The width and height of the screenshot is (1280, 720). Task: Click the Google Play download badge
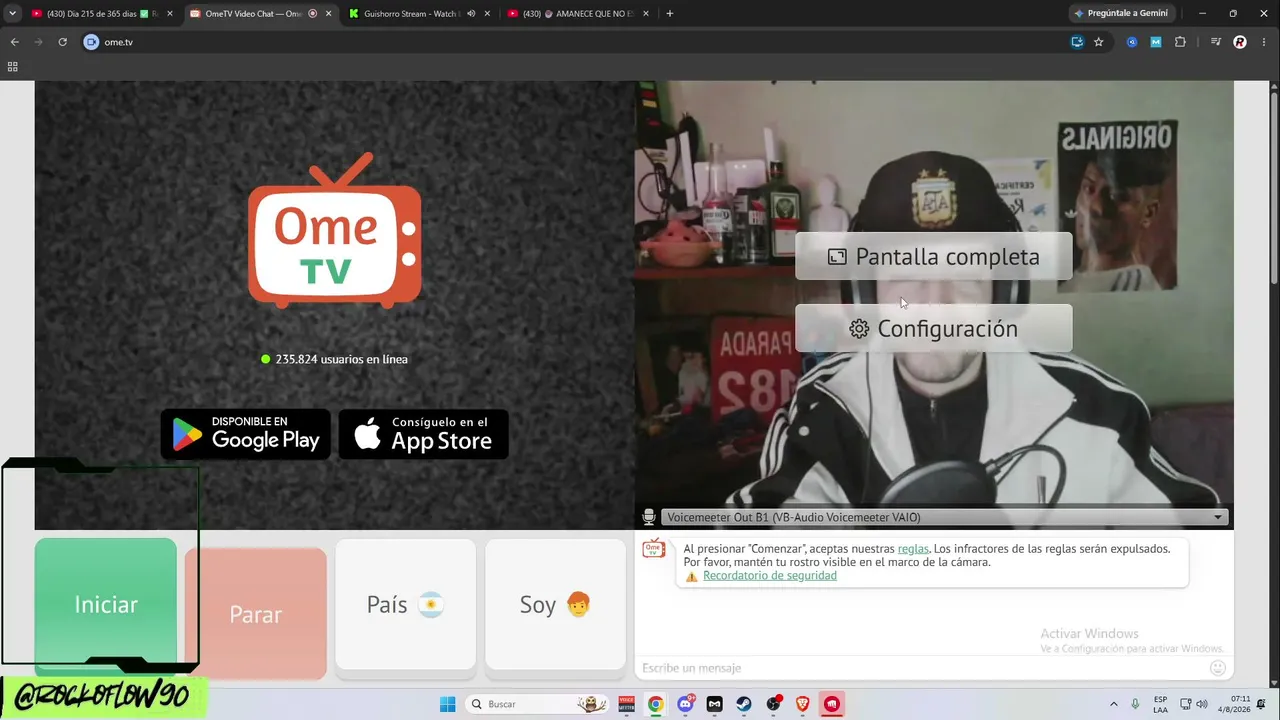point(246,434)
